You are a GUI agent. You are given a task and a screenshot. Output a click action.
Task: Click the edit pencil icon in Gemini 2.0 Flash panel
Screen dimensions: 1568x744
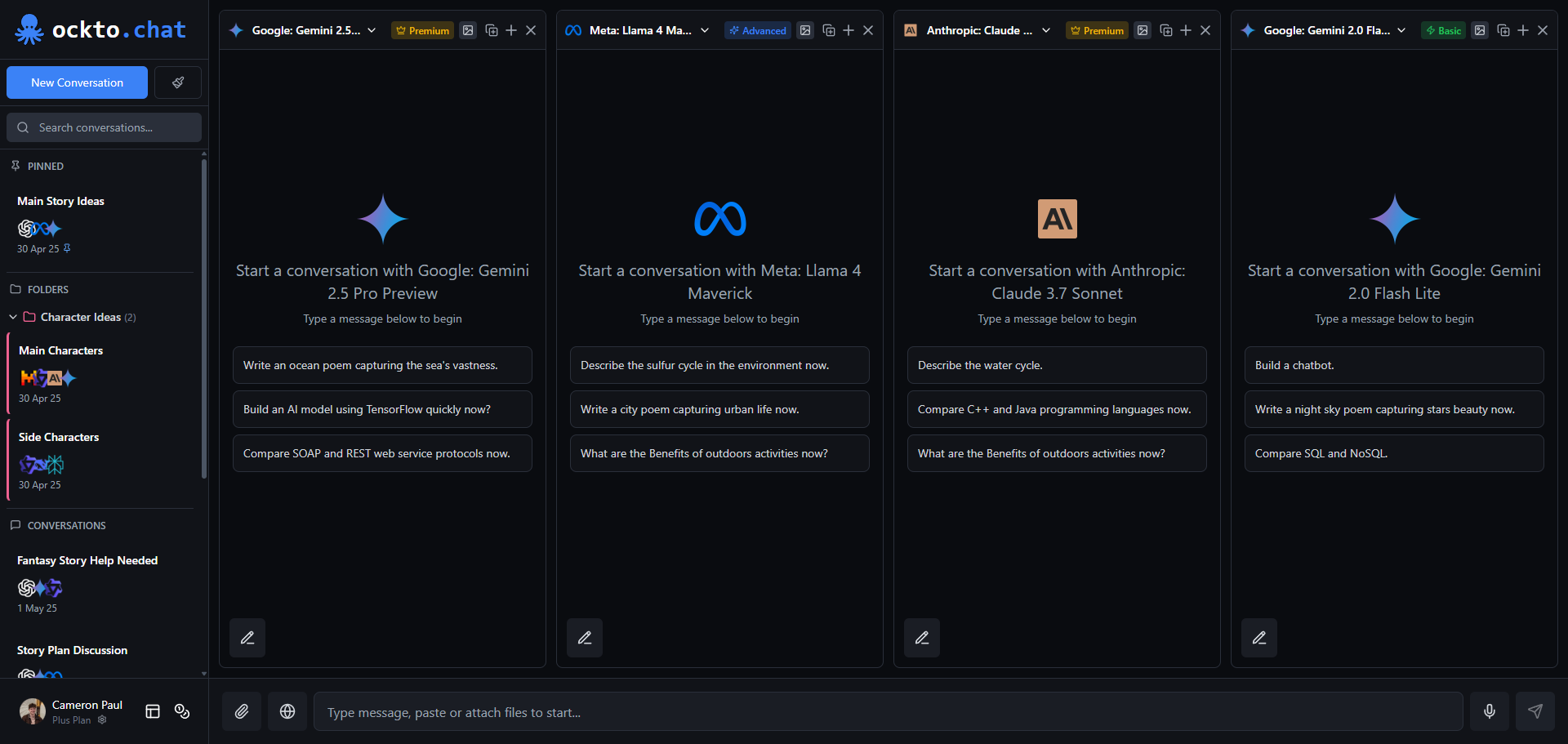point(1259,638)
